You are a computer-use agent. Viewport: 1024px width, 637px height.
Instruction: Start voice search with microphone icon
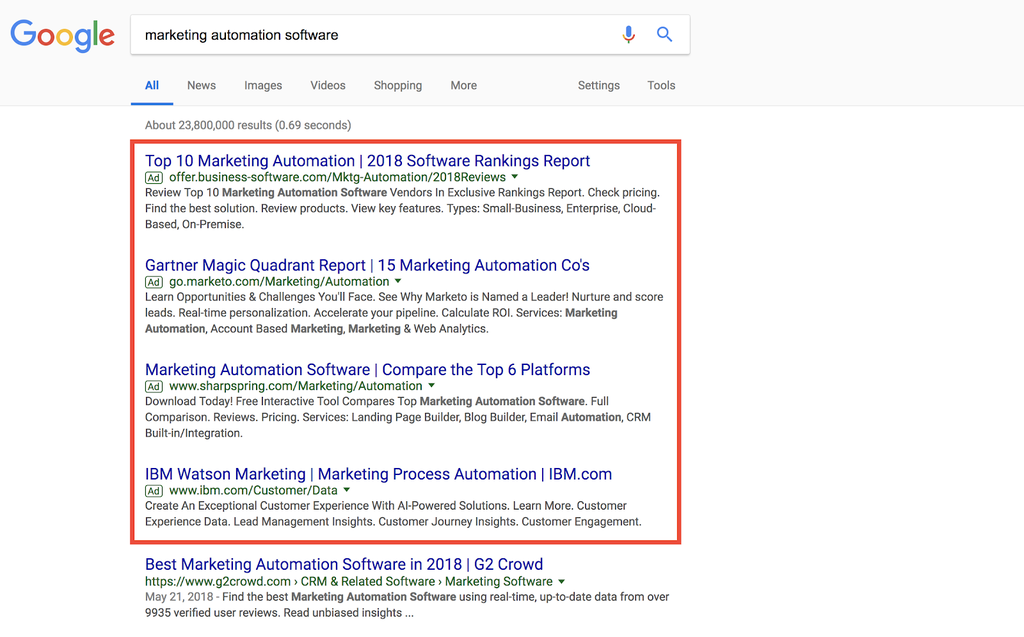pos(628,34)
